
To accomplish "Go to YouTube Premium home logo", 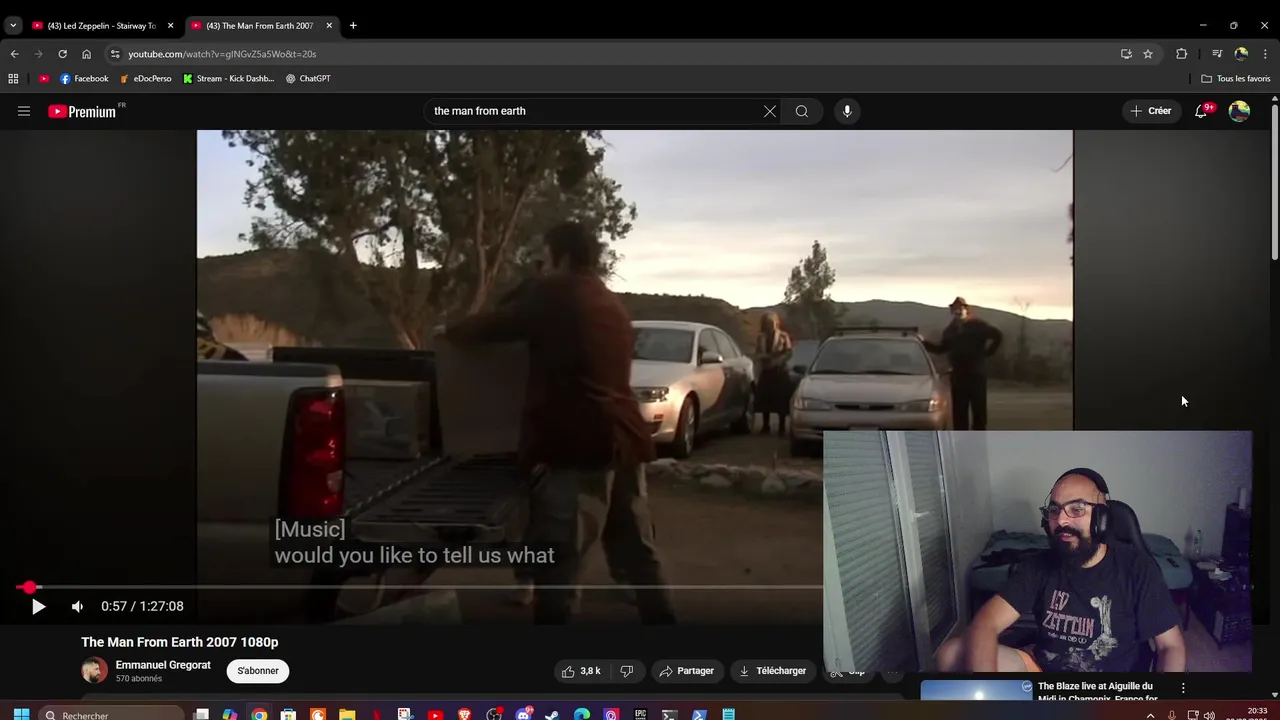I will (82, 111).
